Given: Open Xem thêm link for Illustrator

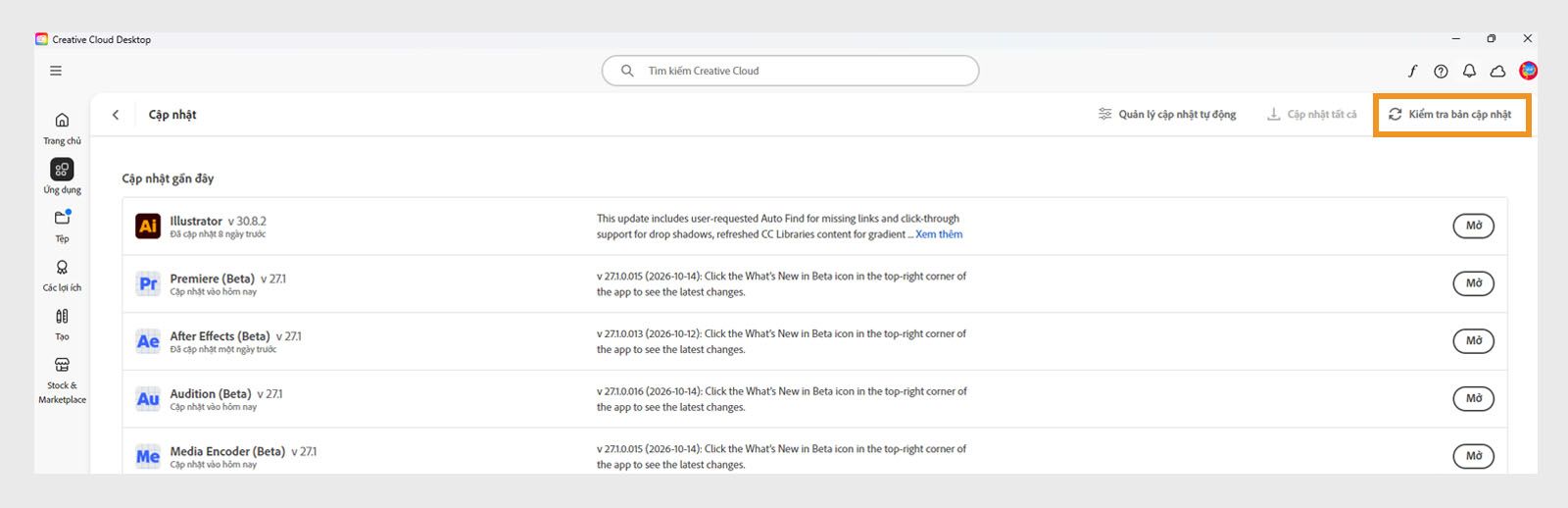Looking at the screenshot, I should click(939, 234).
